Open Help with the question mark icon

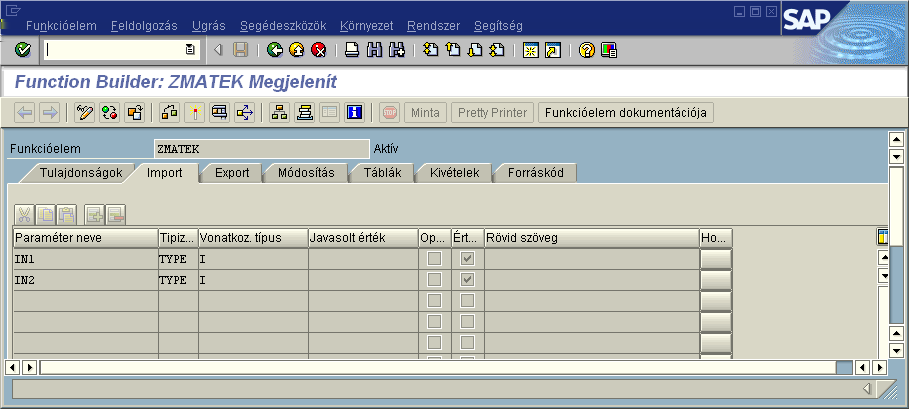[587, 50]
